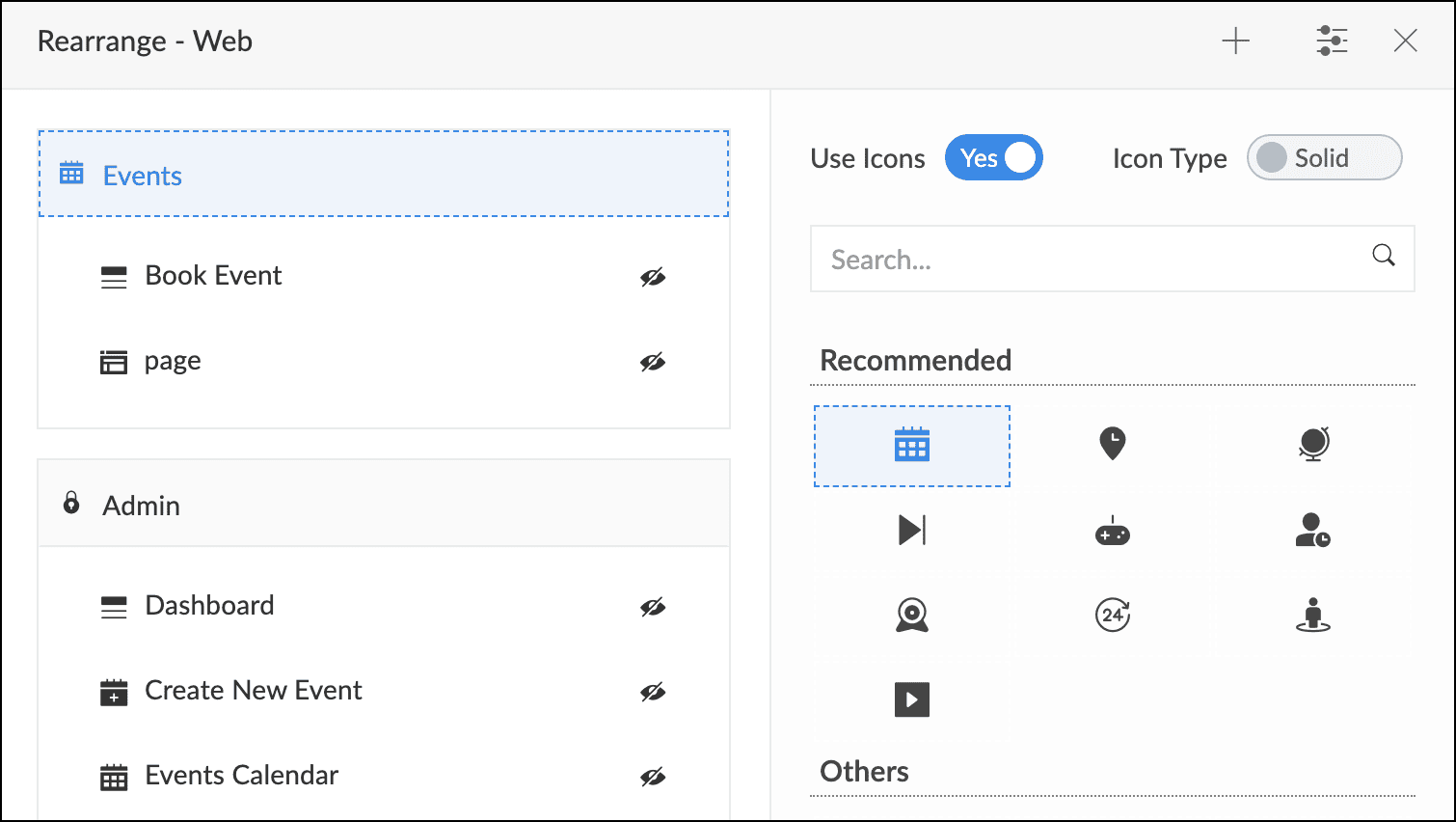Viewport: 1456px width, 822px height.
Task: Choose the person on podium icon
Action: 1313,615
